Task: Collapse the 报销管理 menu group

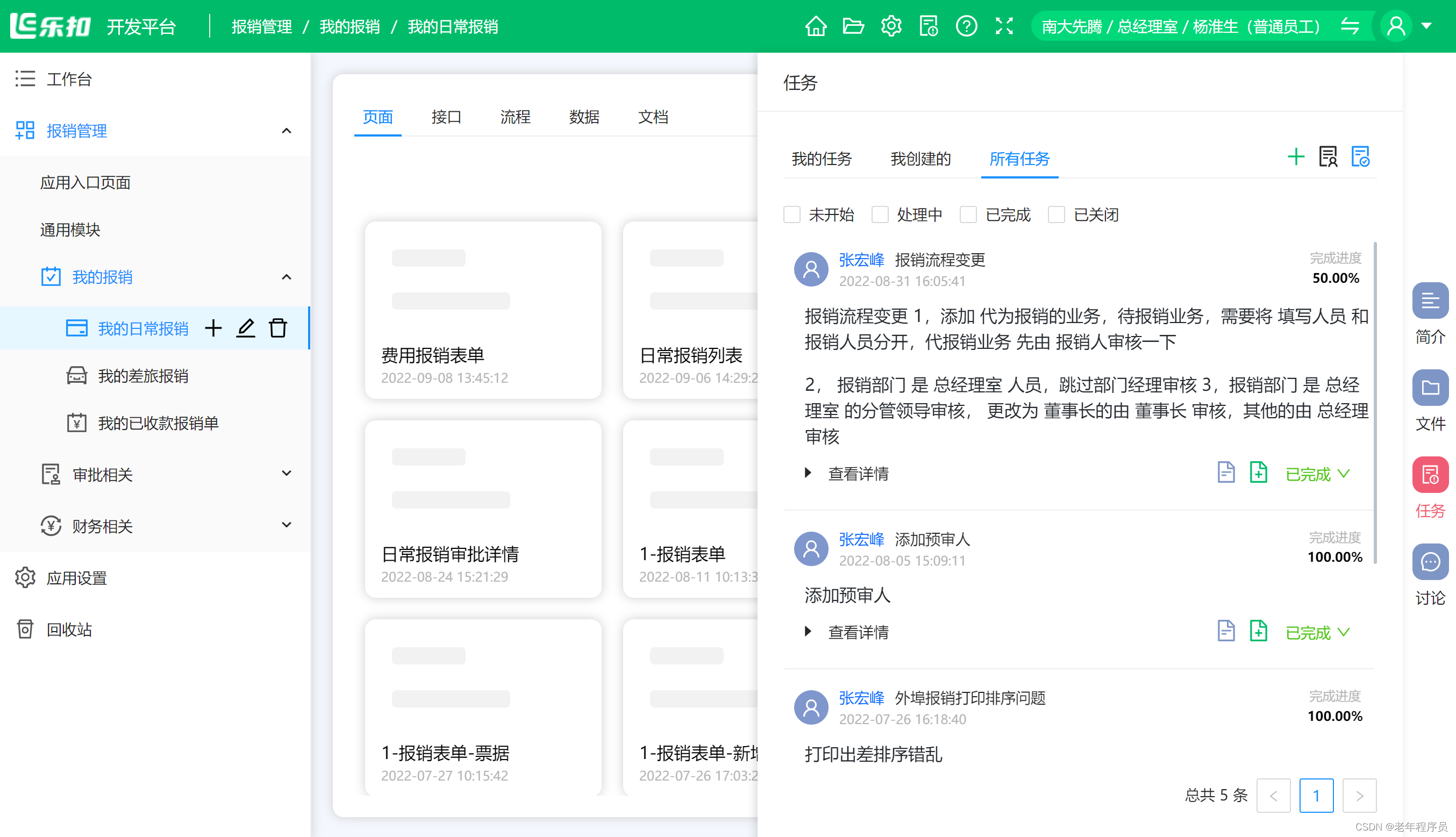Action: (x=286, y=131)
